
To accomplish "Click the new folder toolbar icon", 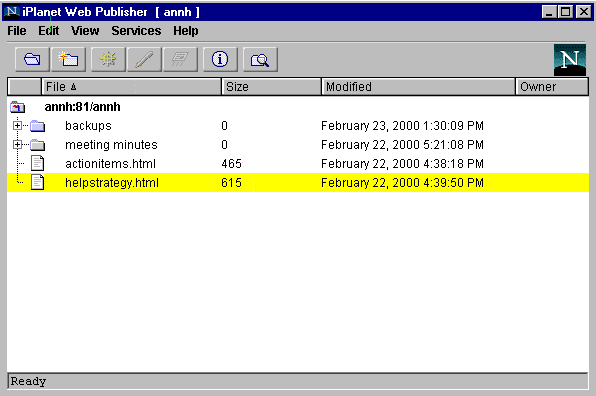I will [68, 59].
